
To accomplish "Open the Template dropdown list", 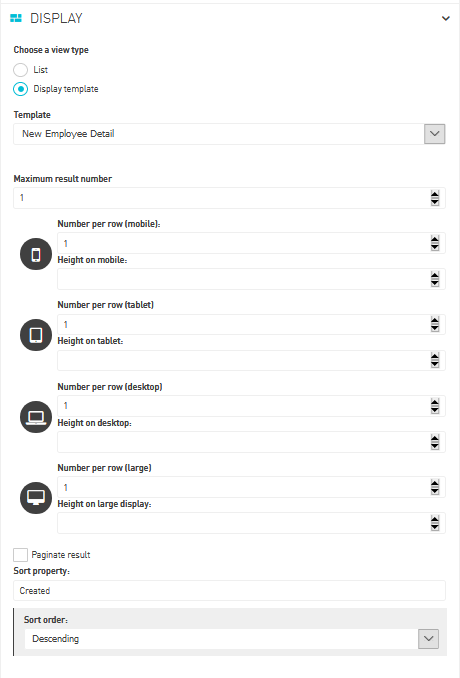I will 434,134.
